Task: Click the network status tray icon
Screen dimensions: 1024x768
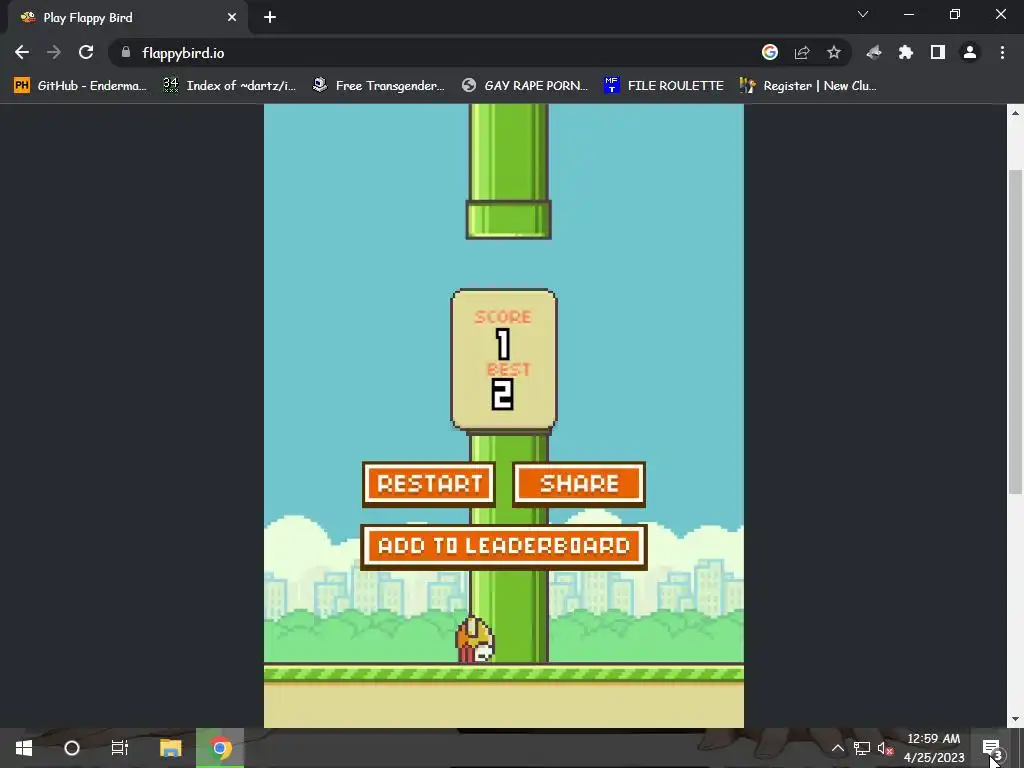Action: (861, 748)
